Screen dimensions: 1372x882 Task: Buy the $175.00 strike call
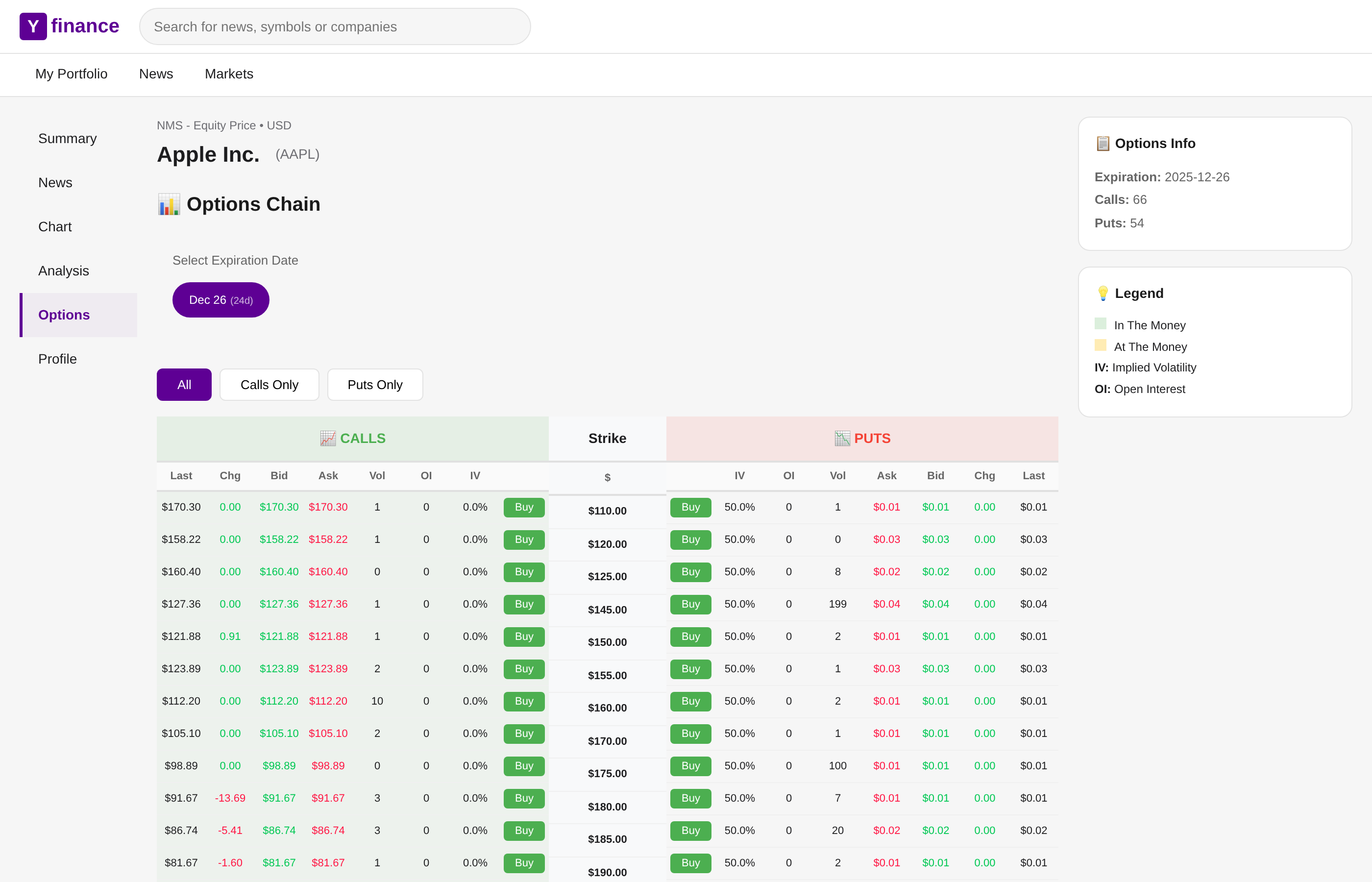tap(524, 766)
